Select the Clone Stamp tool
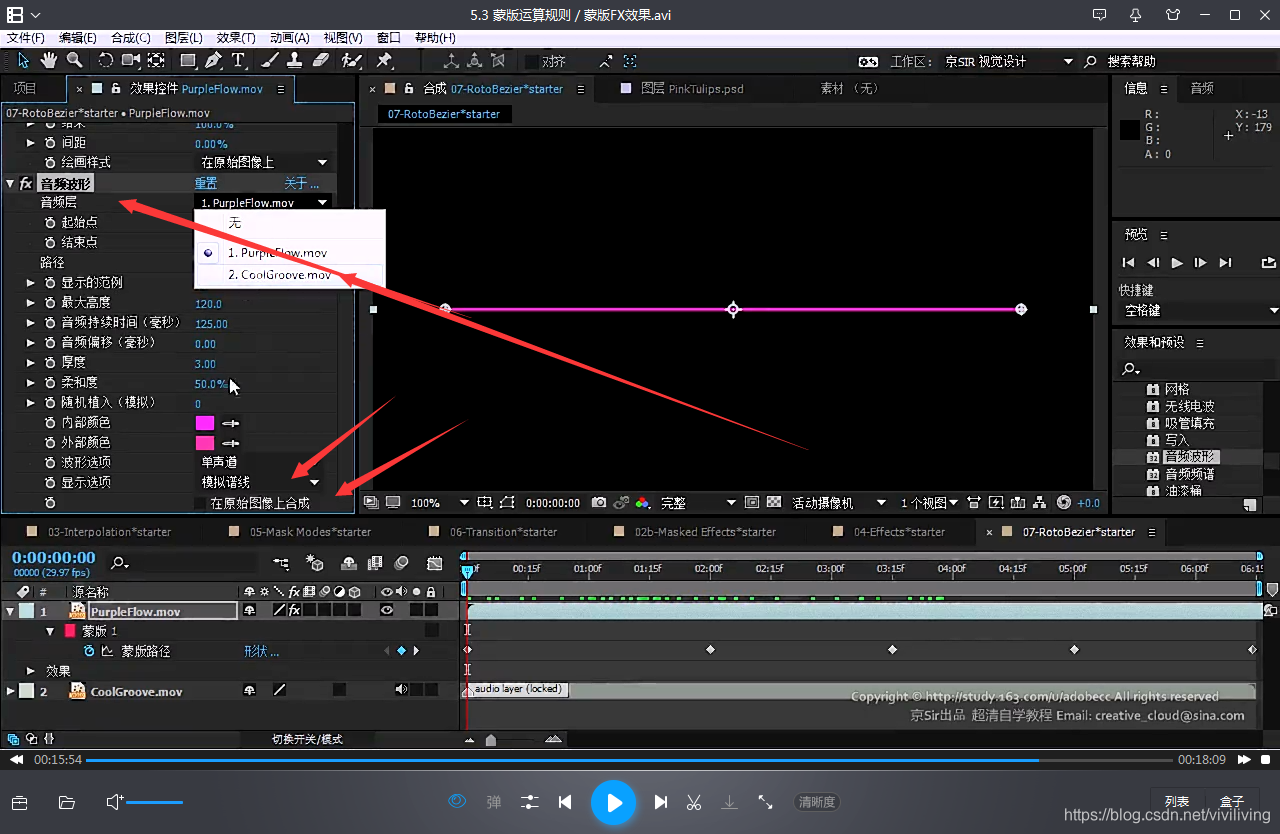 pos(295,61)
